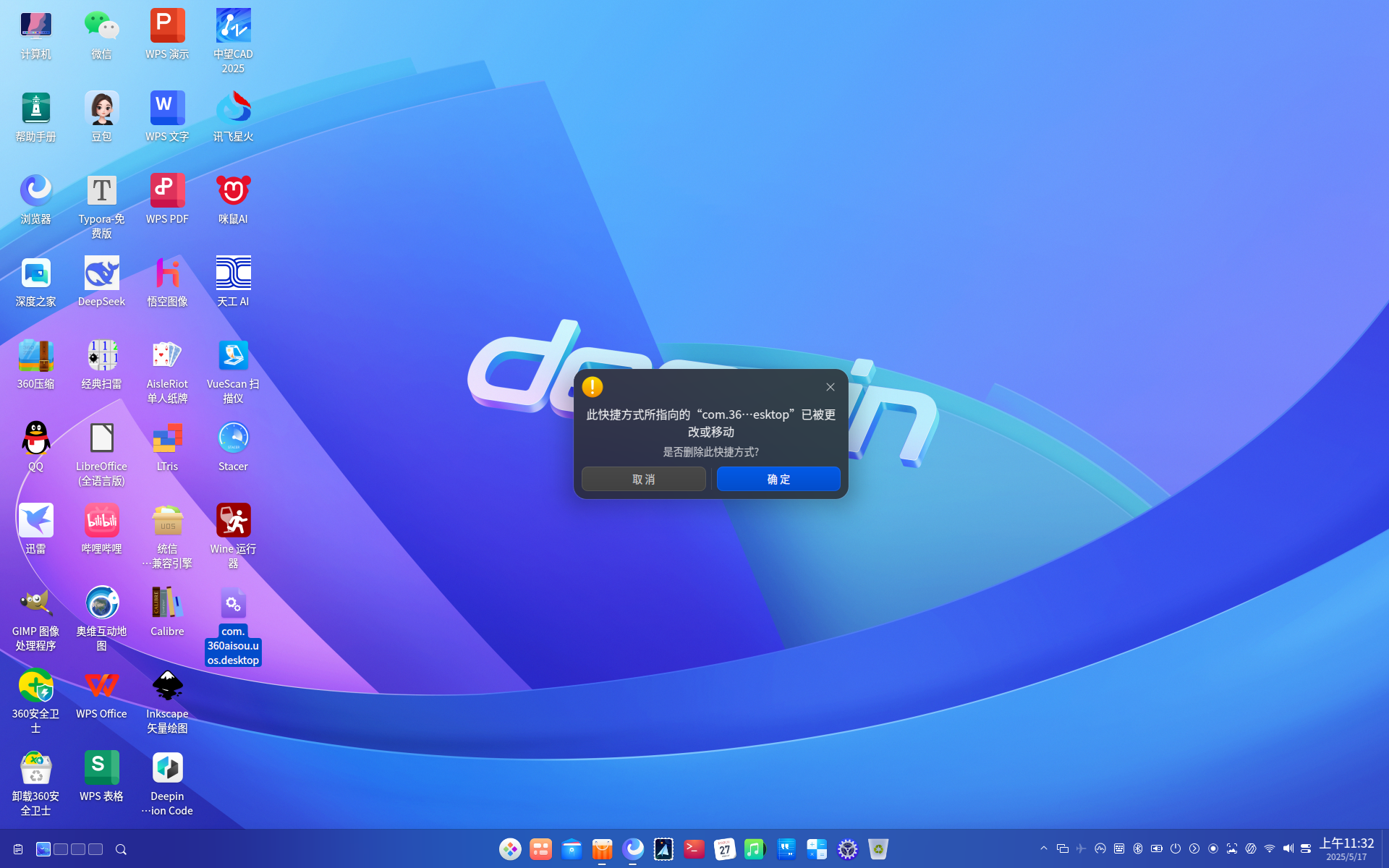
Task: Open the Wi-Fi network tray icon
Action: 1270,848
